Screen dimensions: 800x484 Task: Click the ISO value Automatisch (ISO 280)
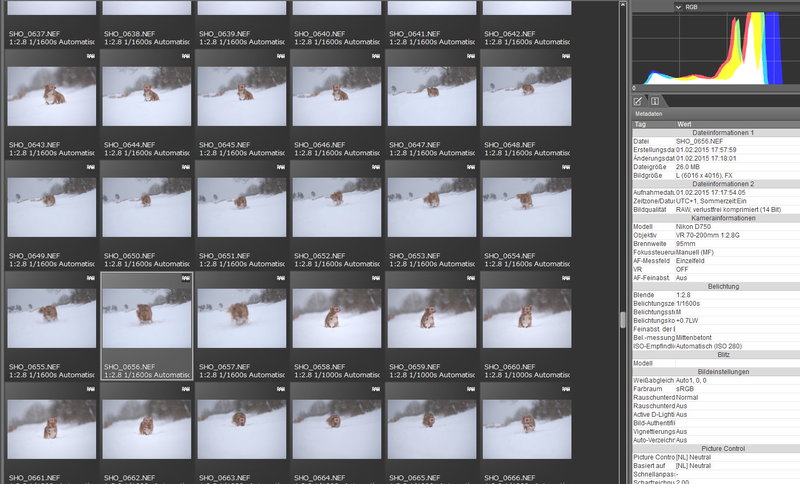tap(709, 346)
